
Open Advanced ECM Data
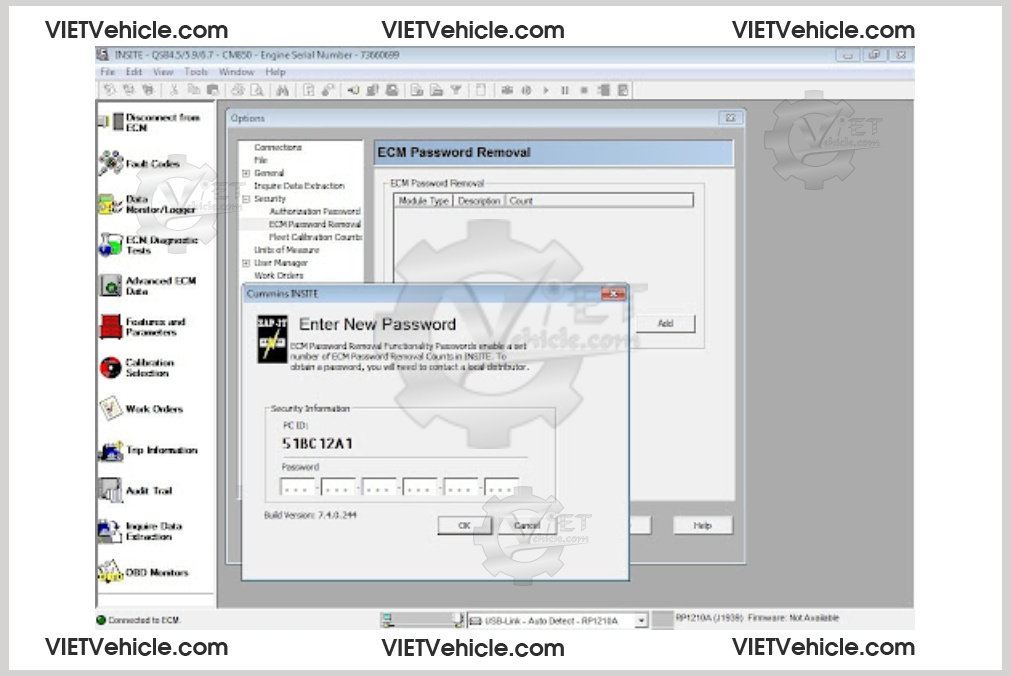click(x=110, y=286)
